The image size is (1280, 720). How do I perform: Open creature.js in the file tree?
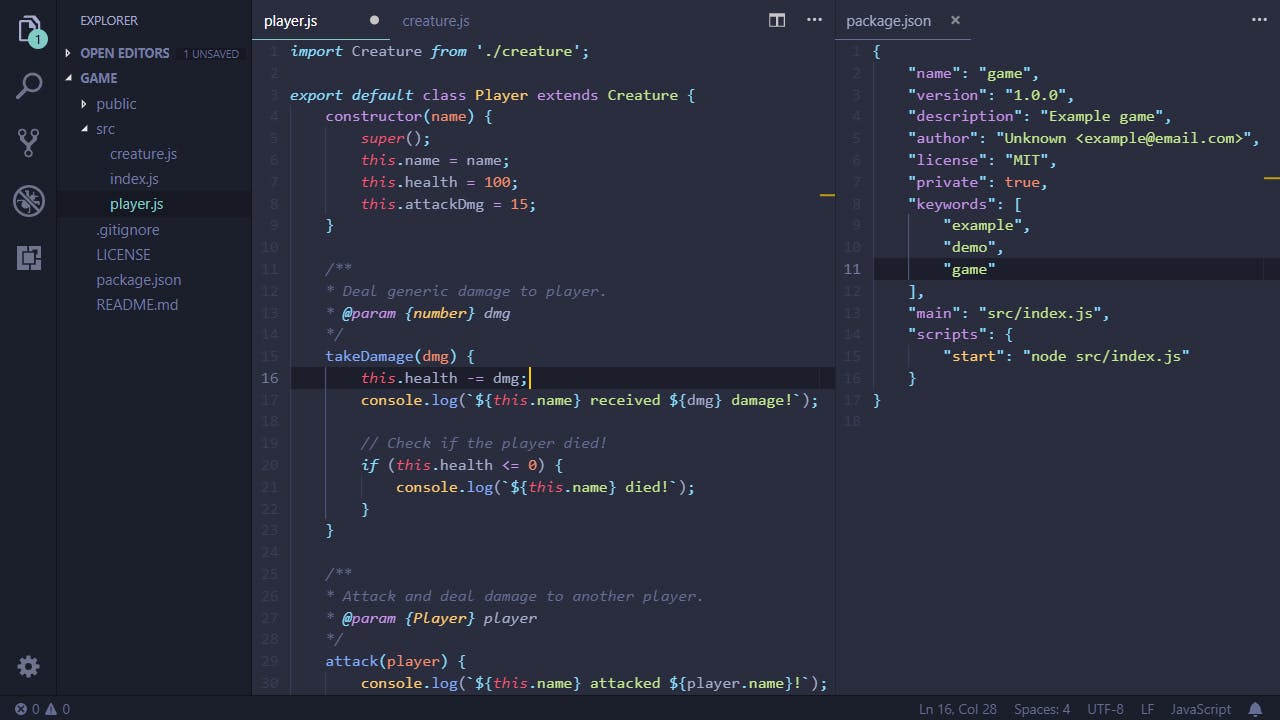point(143,154)
